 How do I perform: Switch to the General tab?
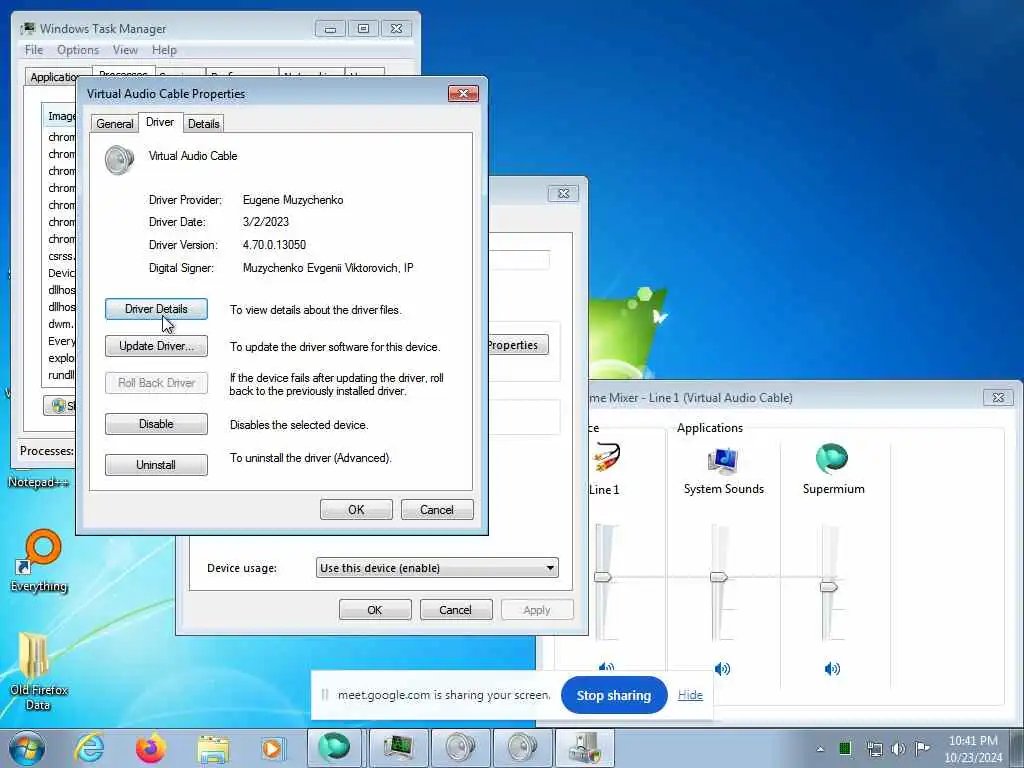pos(115,123)
